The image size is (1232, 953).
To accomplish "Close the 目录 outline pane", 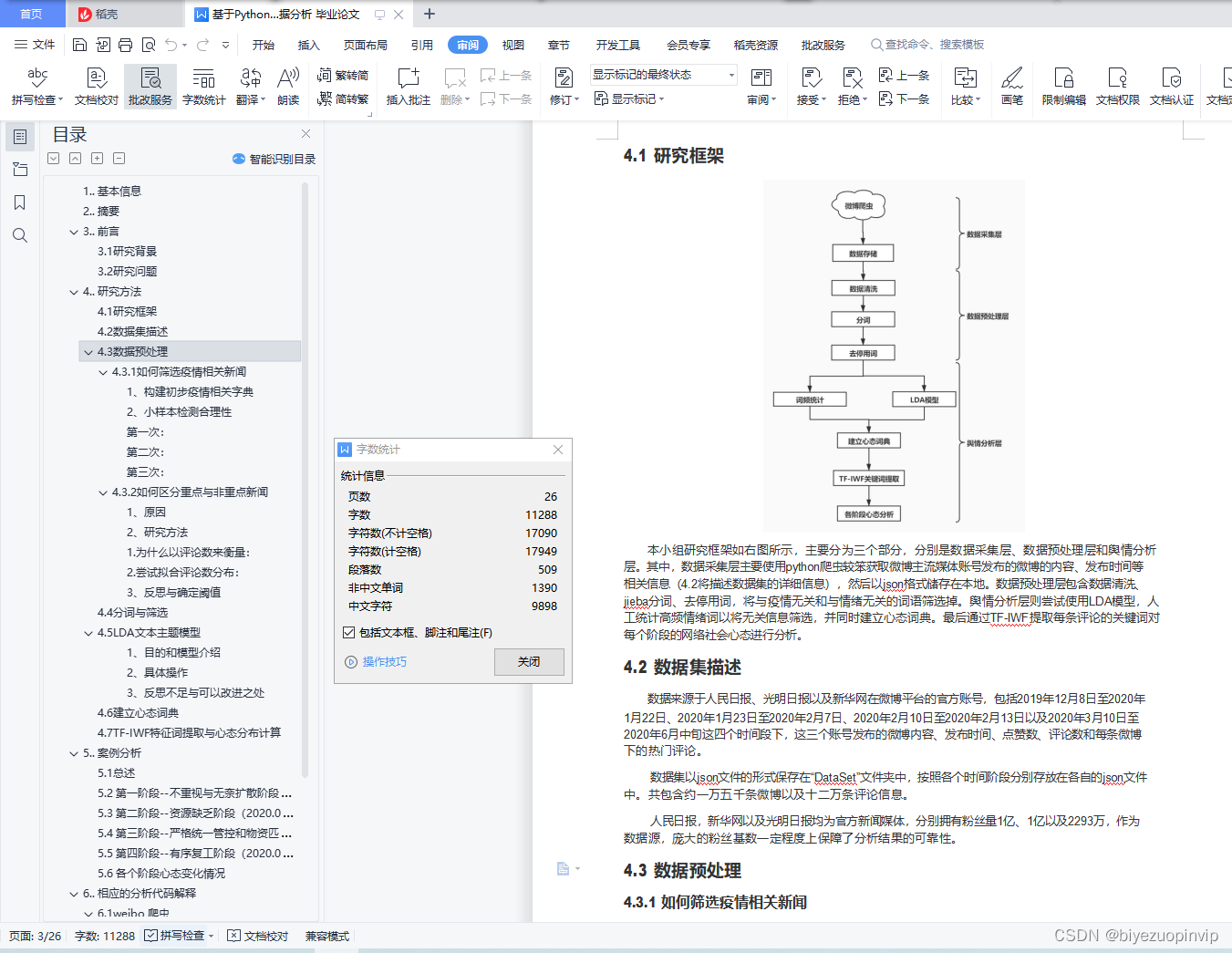I will click(x=306, y=134).
